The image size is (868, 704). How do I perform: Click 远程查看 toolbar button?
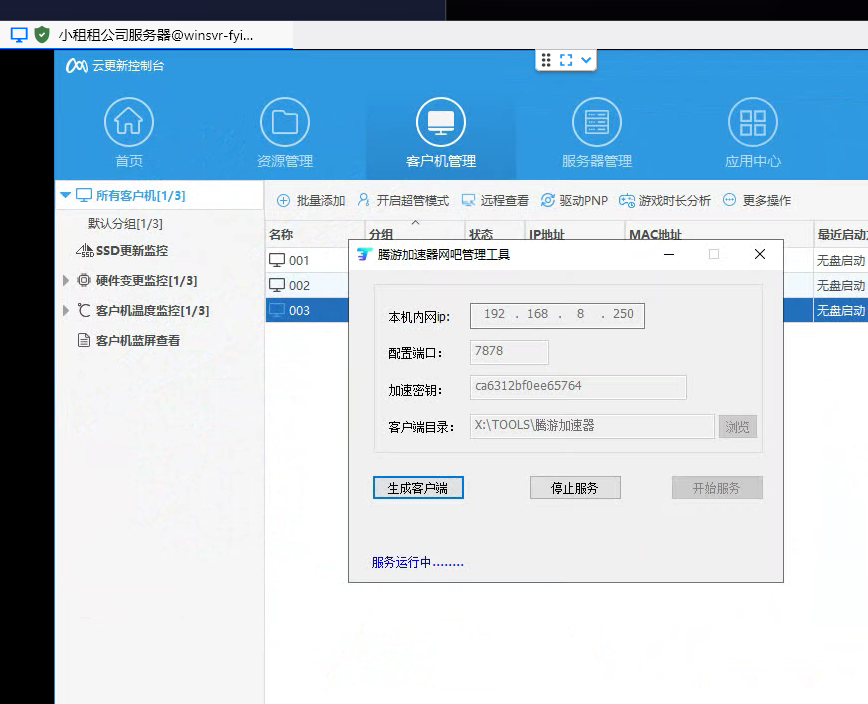(x=495, y=200)
